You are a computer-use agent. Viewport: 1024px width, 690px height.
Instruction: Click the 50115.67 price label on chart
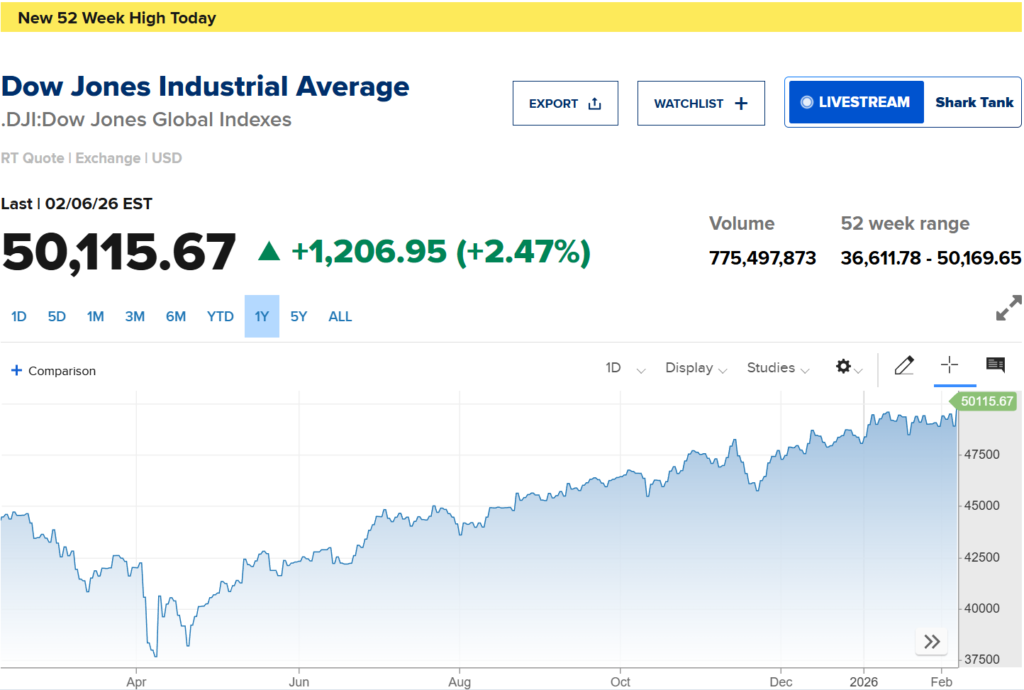(x=986, y=402)
